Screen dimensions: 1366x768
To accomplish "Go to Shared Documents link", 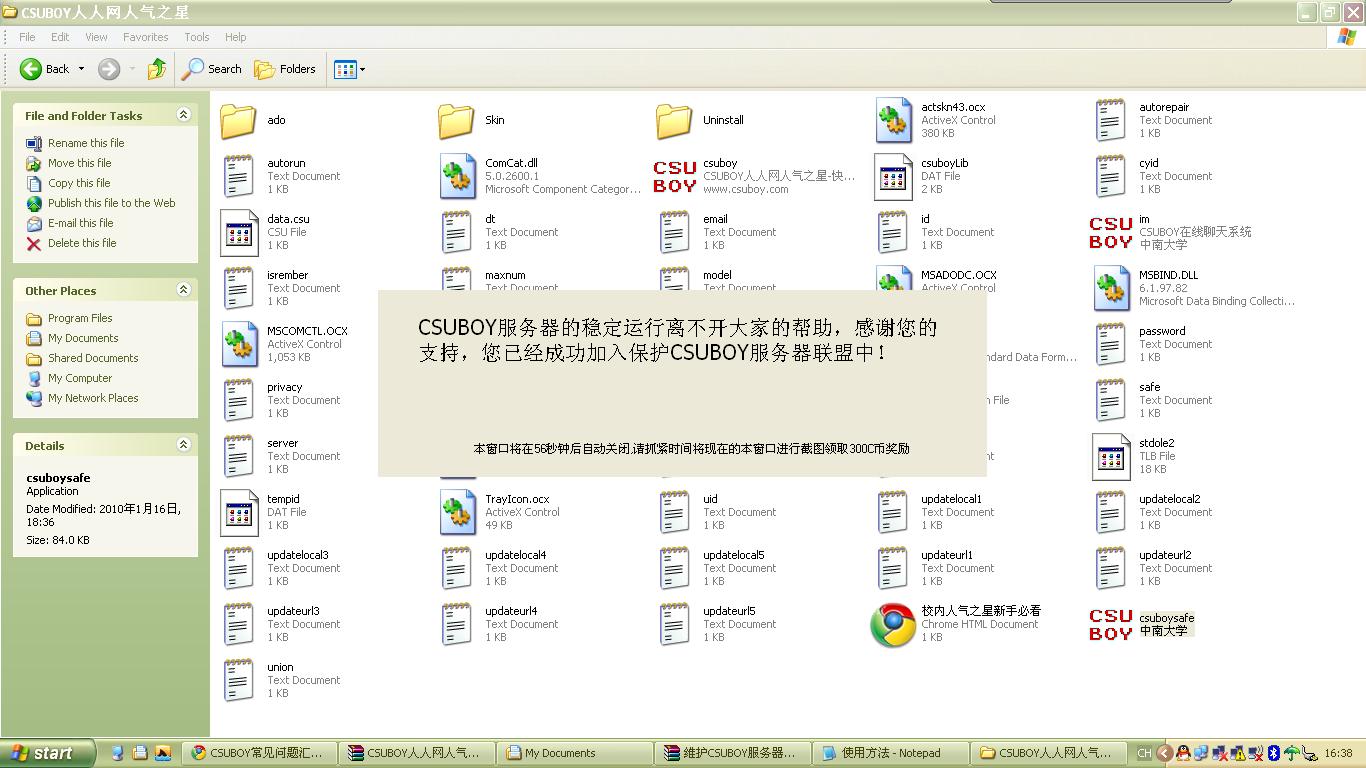I will 93,358.
